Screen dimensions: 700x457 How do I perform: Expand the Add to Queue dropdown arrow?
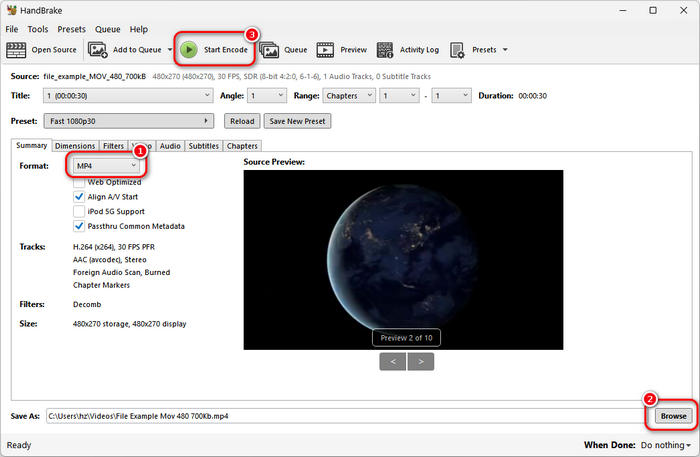point(170,50)
